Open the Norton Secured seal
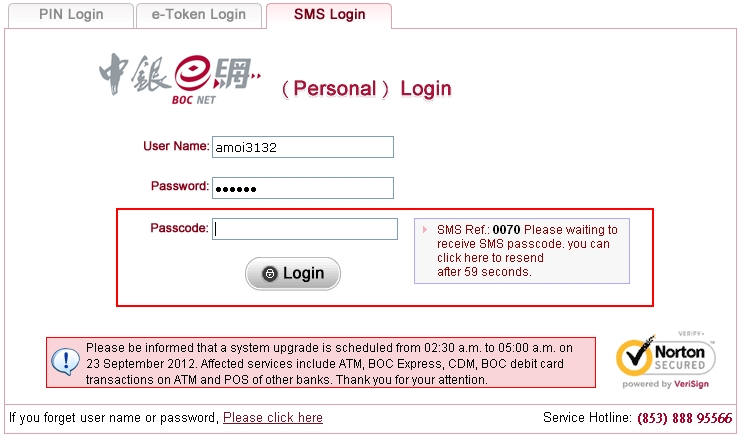Image resolution: width=740 pixels, height=437 pixels. pyautogui.click(x=665, y=361)
